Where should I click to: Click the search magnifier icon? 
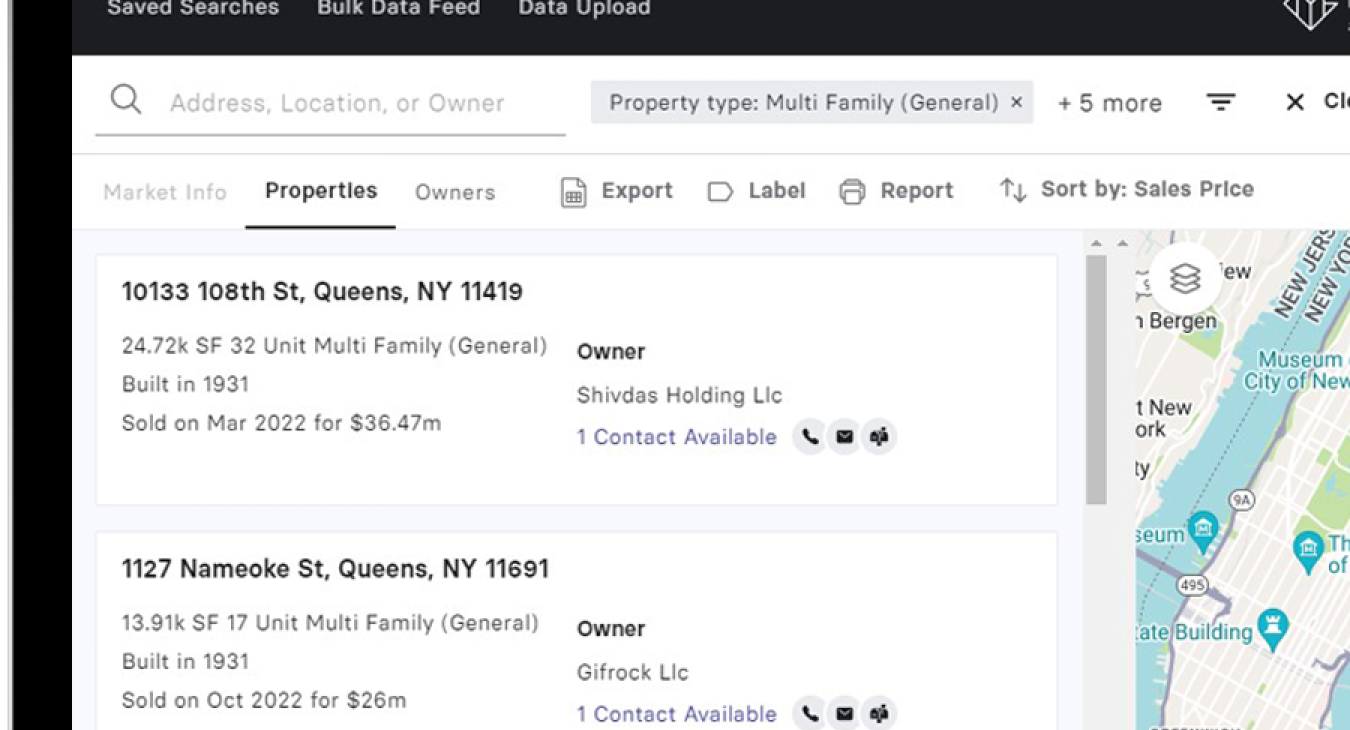pyautogui.click(x=126, y=100)
